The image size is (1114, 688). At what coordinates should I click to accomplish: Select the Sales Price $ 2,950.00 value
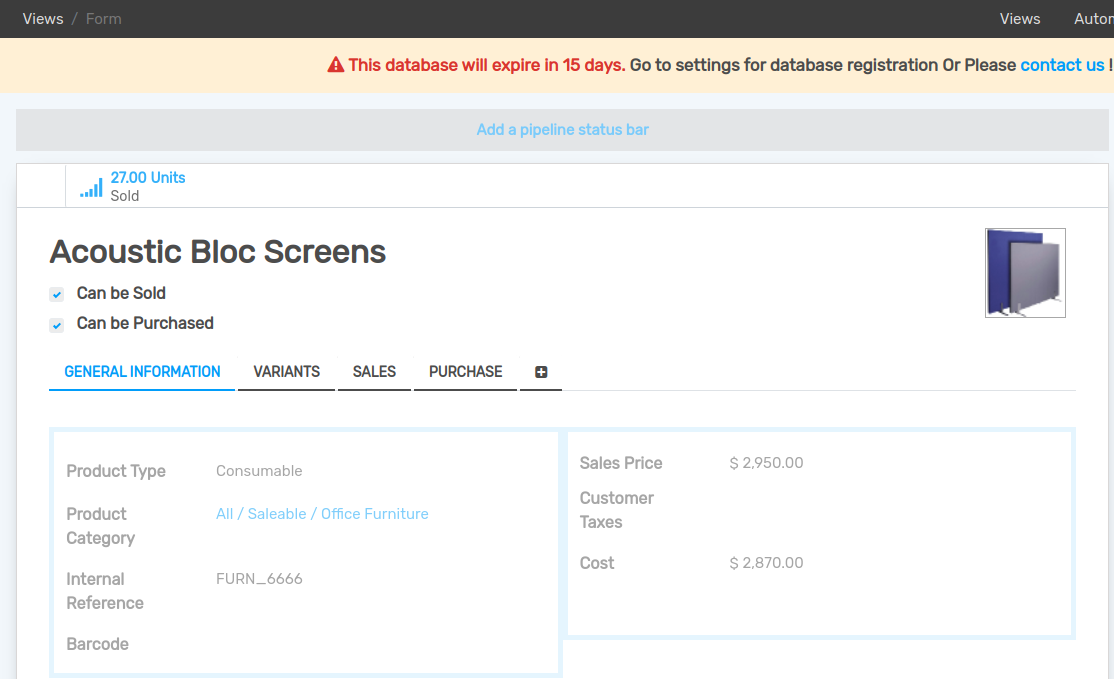766,463
